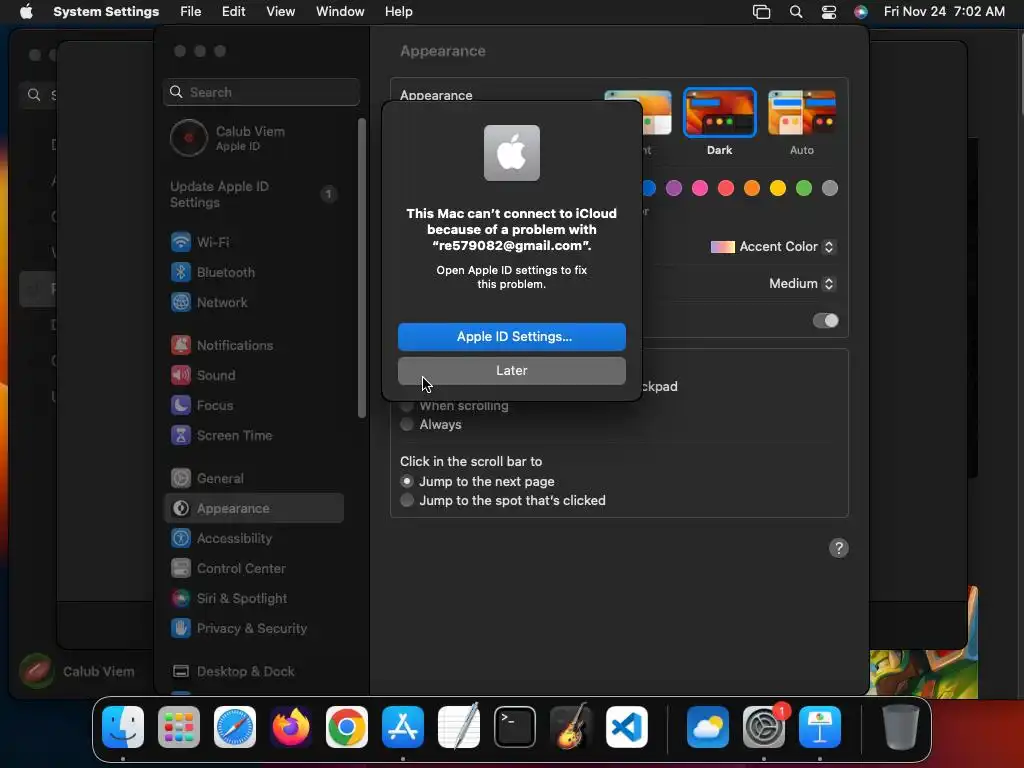Open Spotlight search in menu bar
Screen dimensions: 1024x768
[795, 12]
